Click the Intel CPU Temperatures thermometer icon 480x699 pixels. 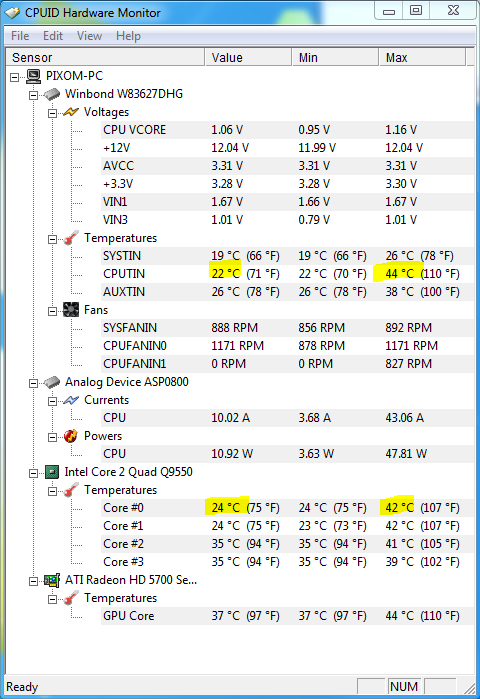click(x=71, y=490)
